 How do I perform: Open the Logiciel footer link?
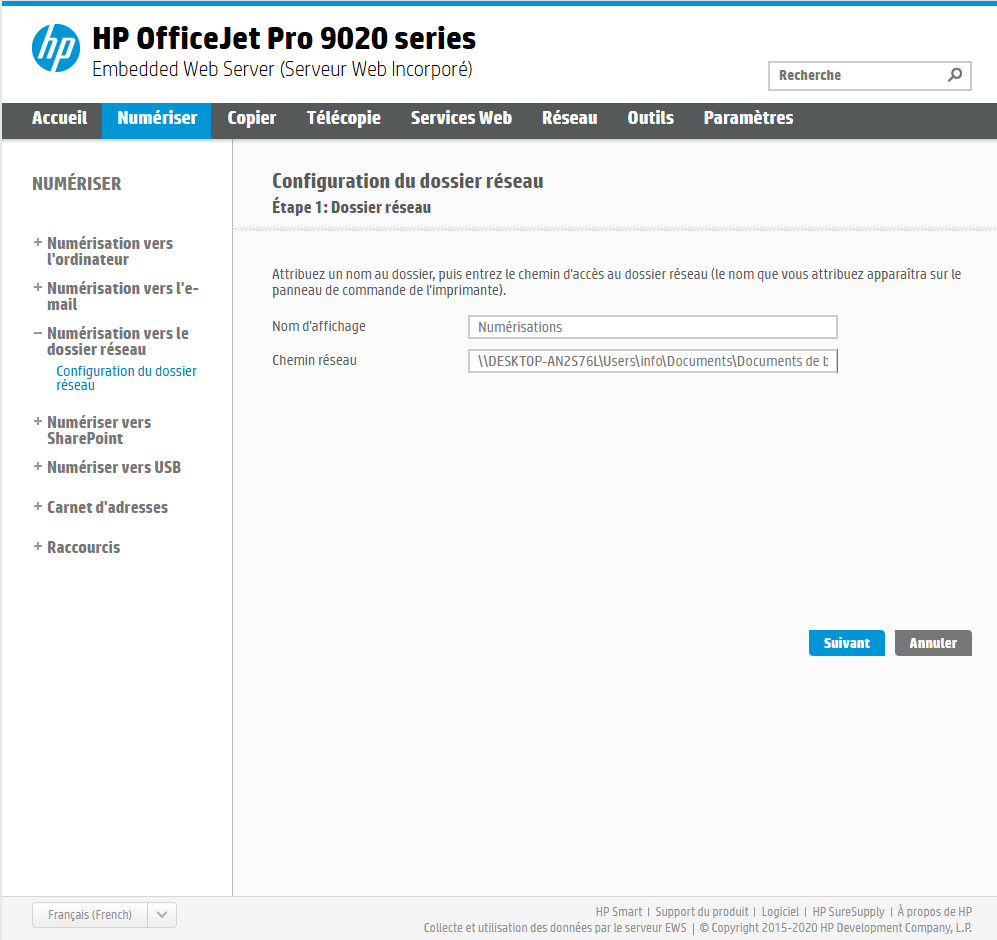click(x=780, y=912)
